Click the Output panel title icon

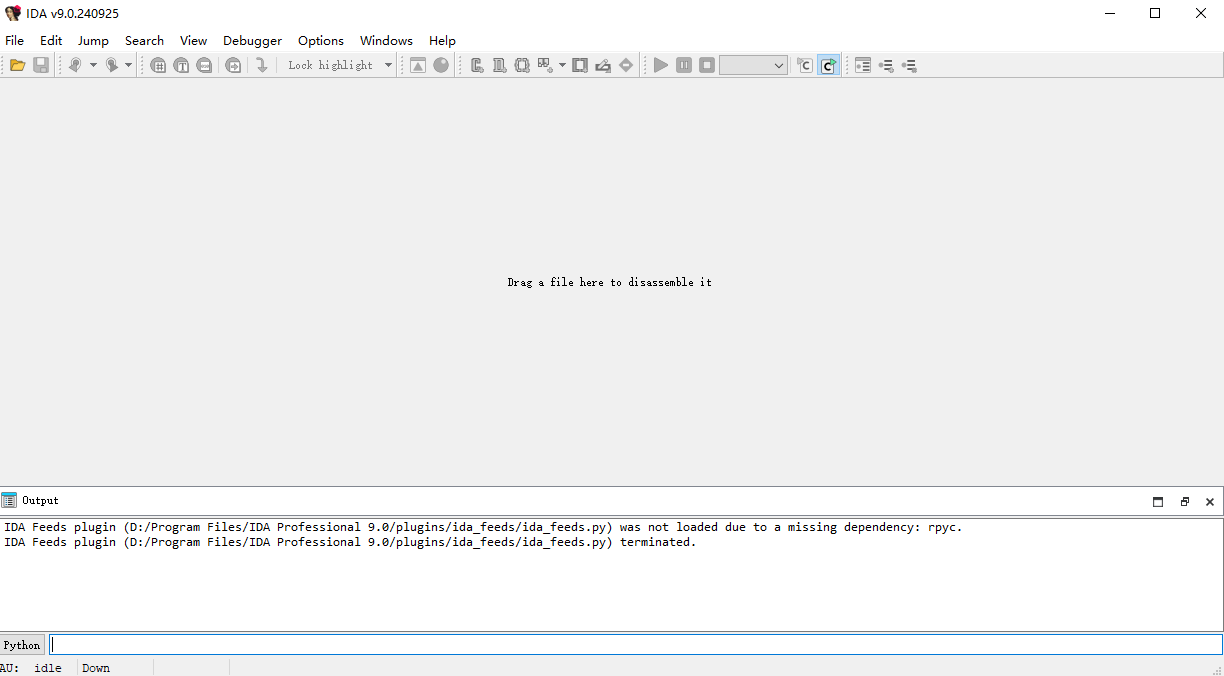[9, 500]
